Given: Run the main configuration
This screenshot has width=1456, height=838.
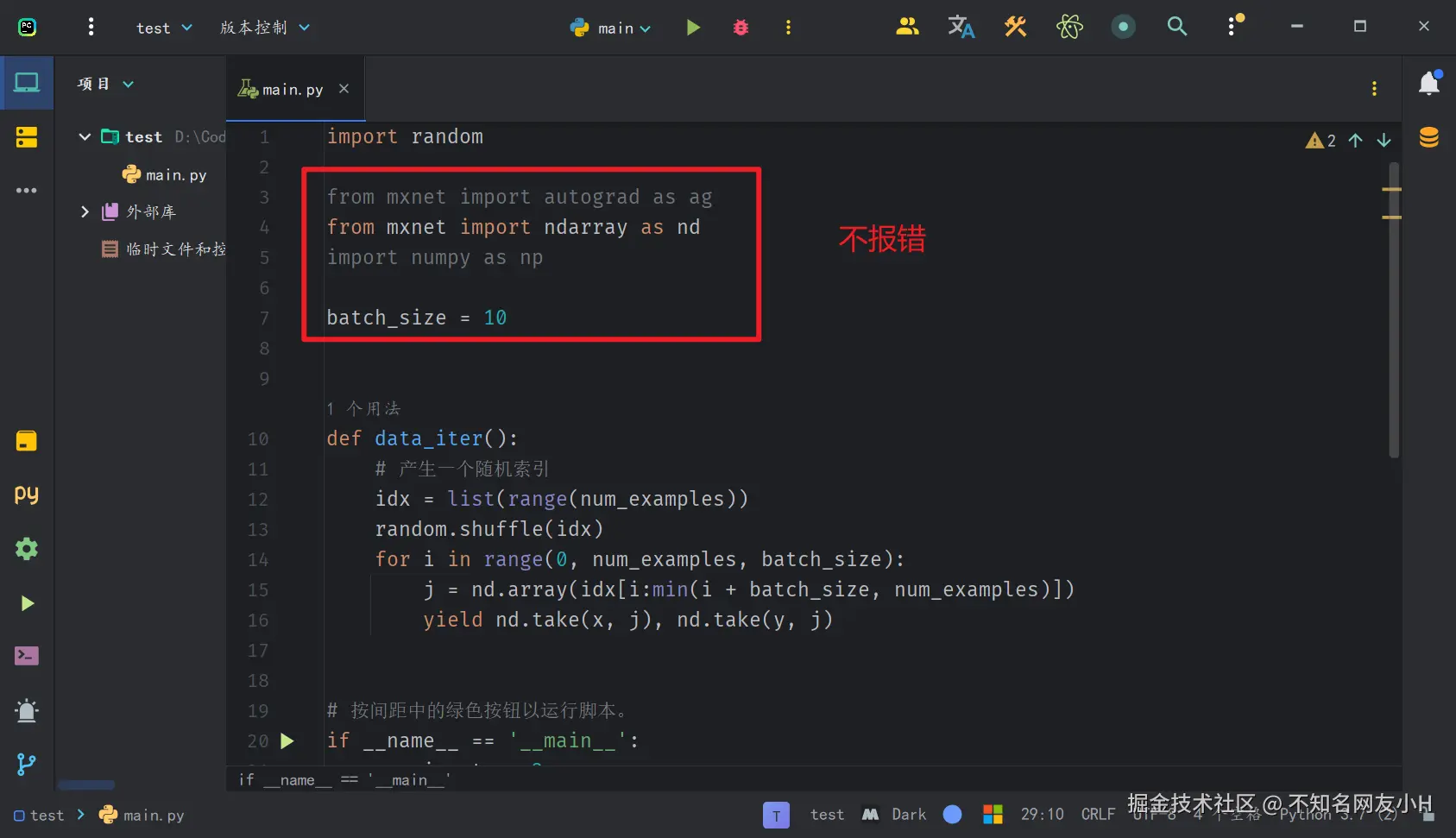Looking at the screenshot, I should (x=693, y=28).
